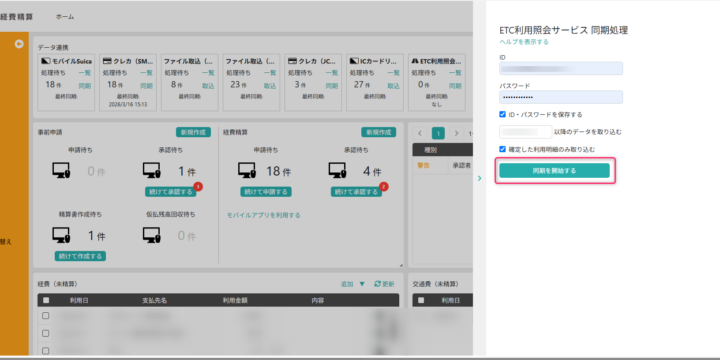
Task: Check third row checkbox in 経費（未精算）table
Action: tap(45, 350)
